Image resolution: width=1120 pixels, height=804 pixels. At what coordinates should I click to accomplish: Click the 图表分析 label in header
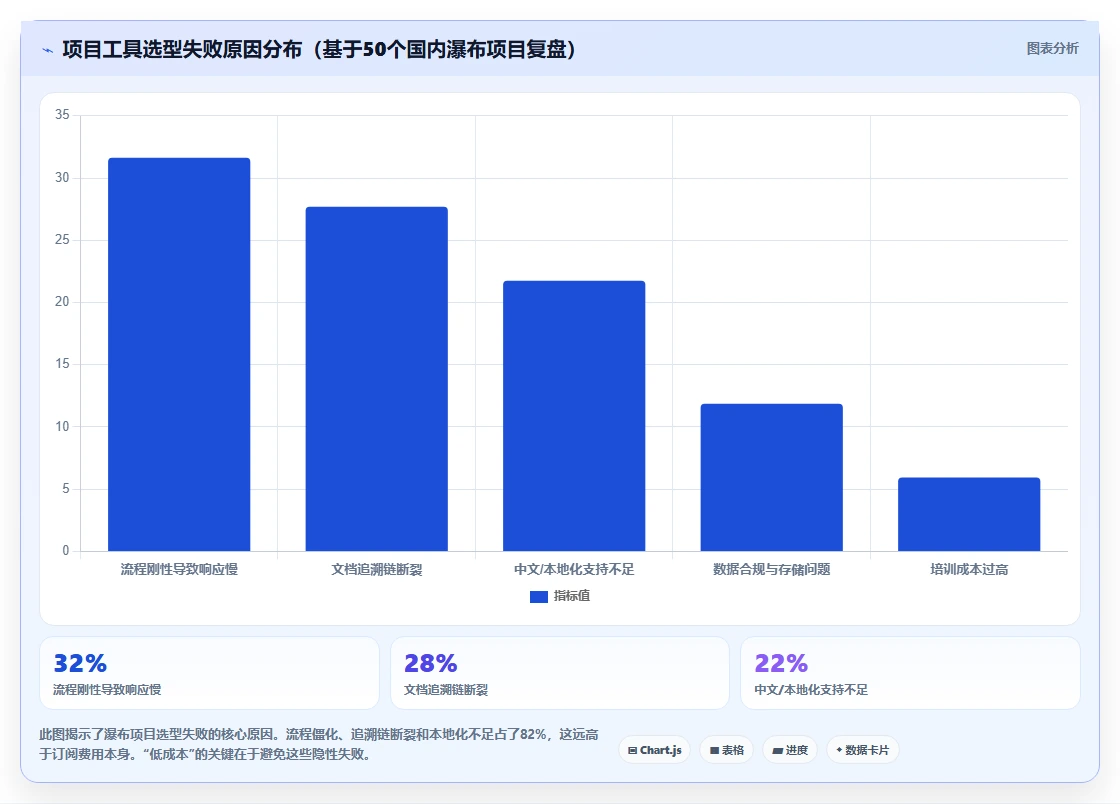pyautogui.click(x=1052, y=49)
